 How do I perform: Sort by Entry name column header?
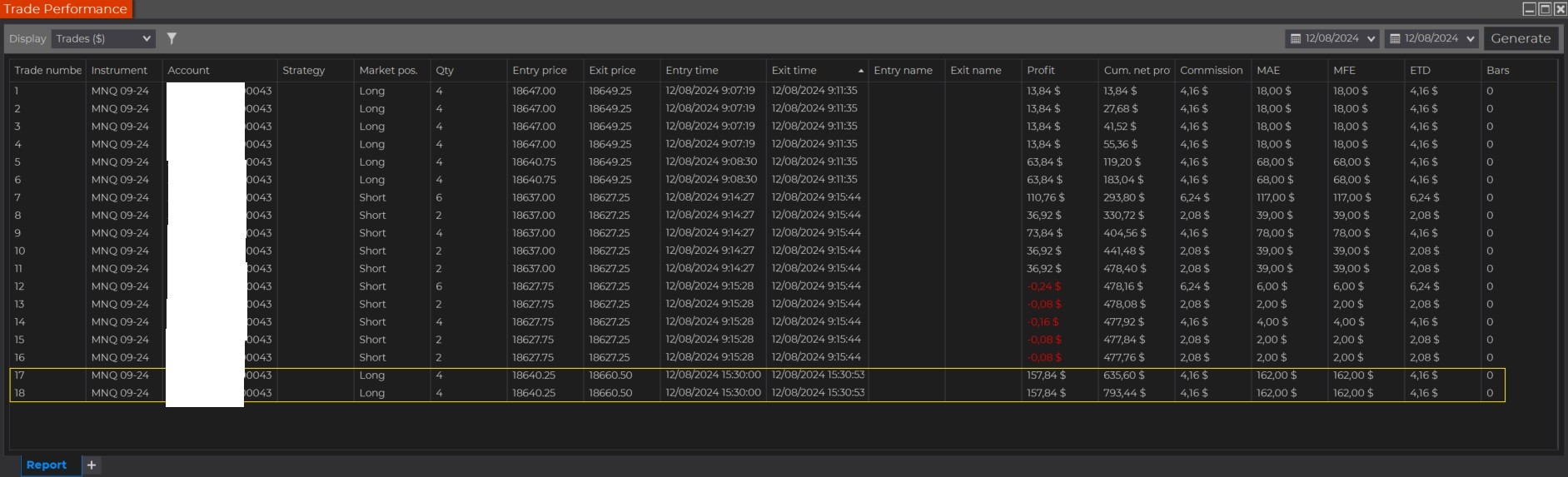[x=906, y=71]
